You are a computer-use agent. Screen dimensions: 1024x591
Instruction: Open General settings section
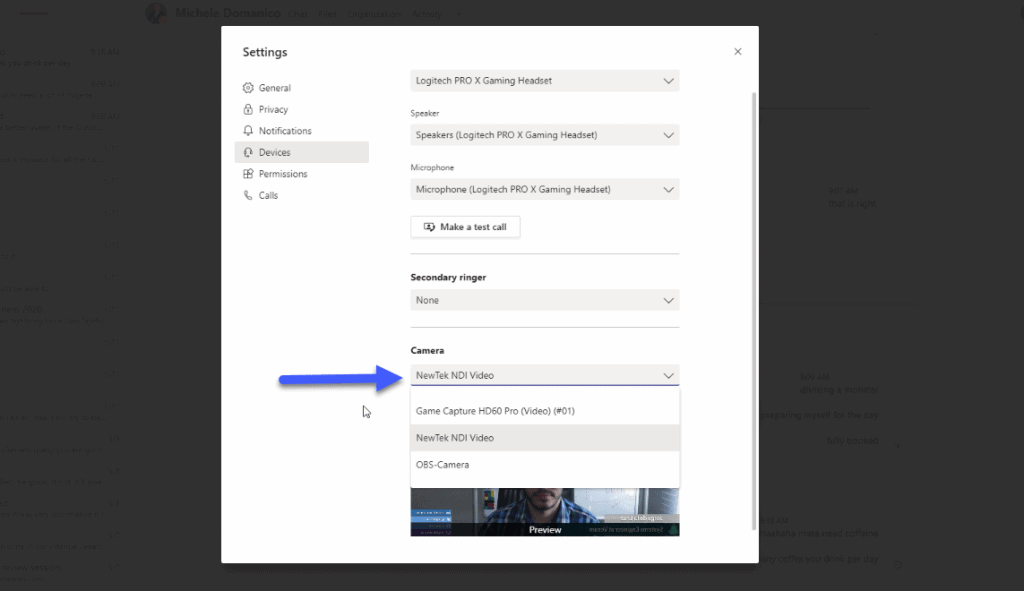[302, 88]
